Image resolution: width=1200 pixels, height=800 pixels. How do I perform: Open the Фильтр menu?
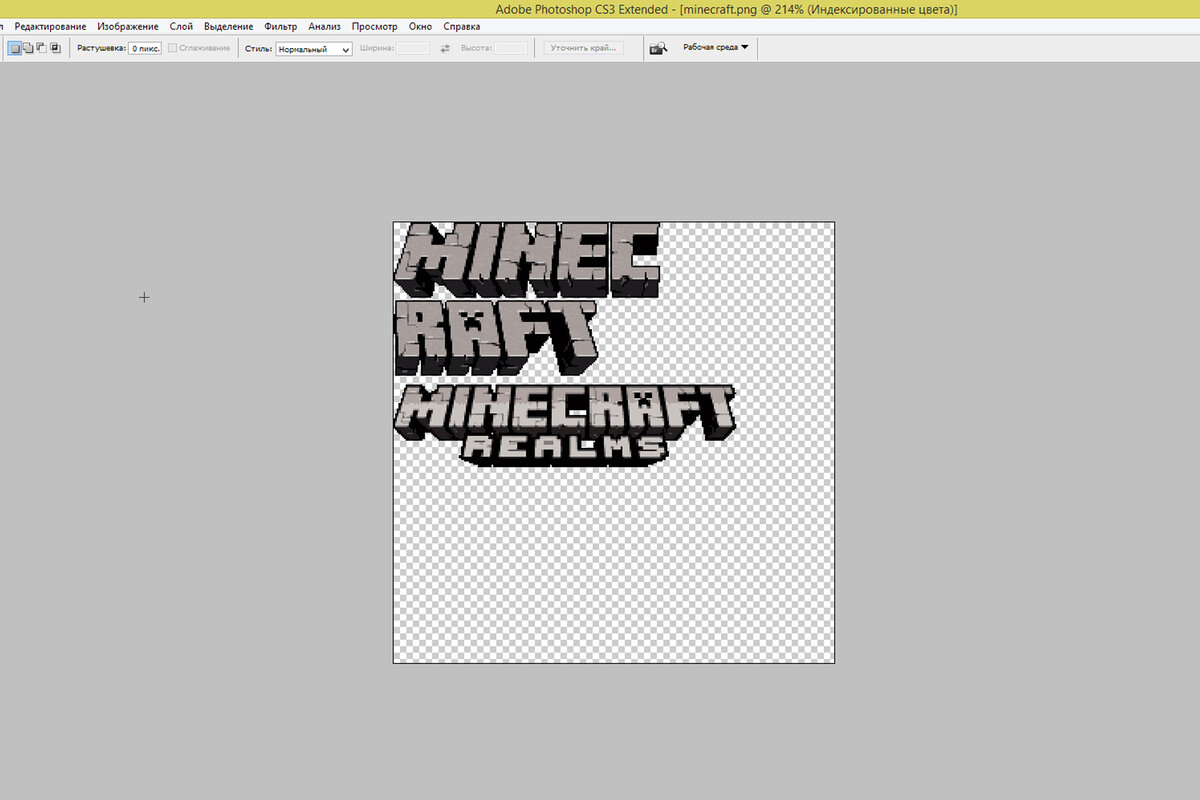tap(281, 26)
